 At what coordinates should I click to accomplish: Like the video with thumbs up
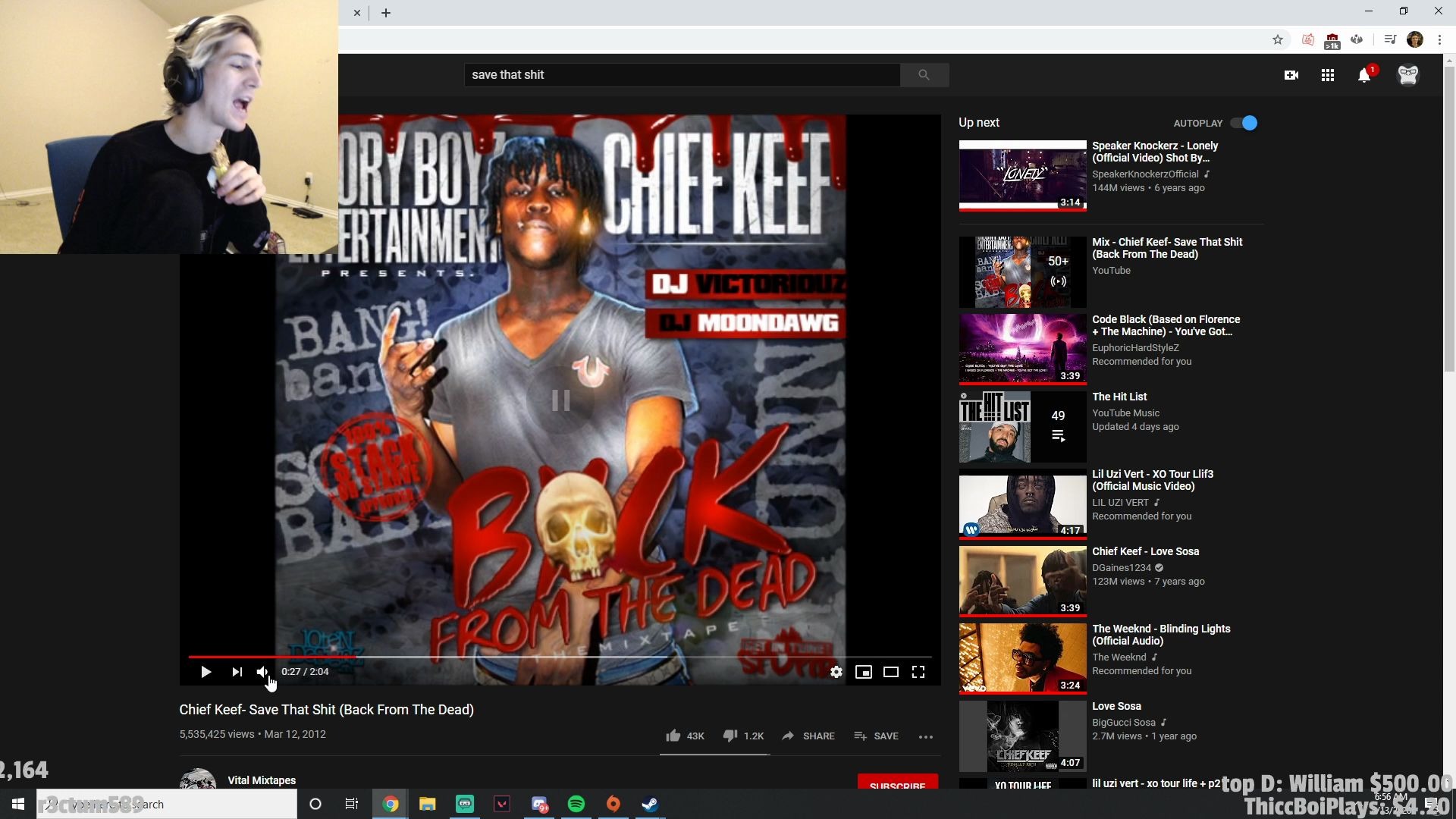(x=673, y=736)
